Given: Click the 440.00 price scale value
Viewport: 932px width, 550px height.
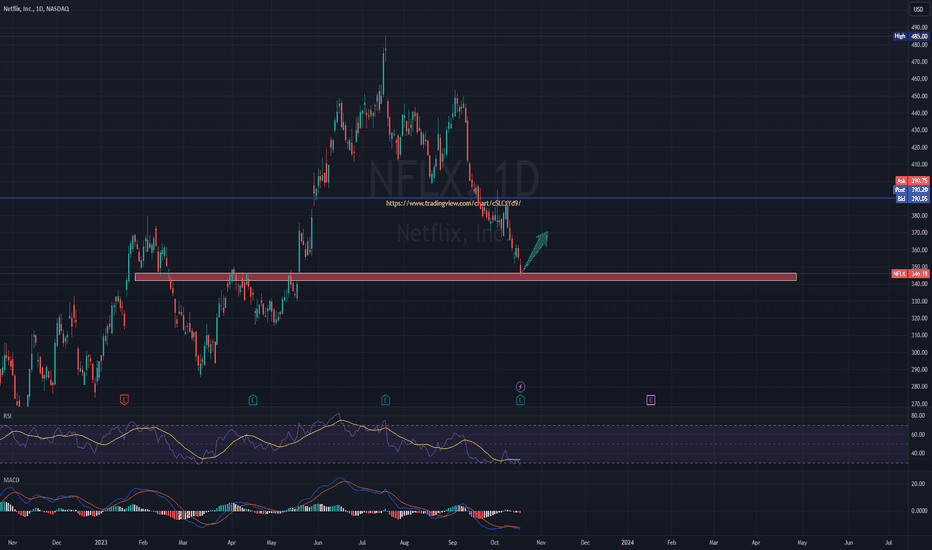Looking at the screenshot, I should (919, 113).
